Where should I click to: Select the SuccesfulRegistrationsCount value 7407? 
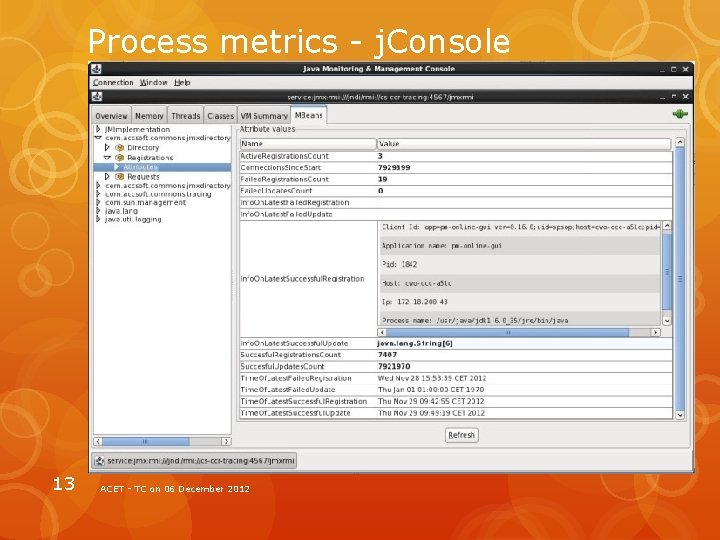[x=388, y=354]
